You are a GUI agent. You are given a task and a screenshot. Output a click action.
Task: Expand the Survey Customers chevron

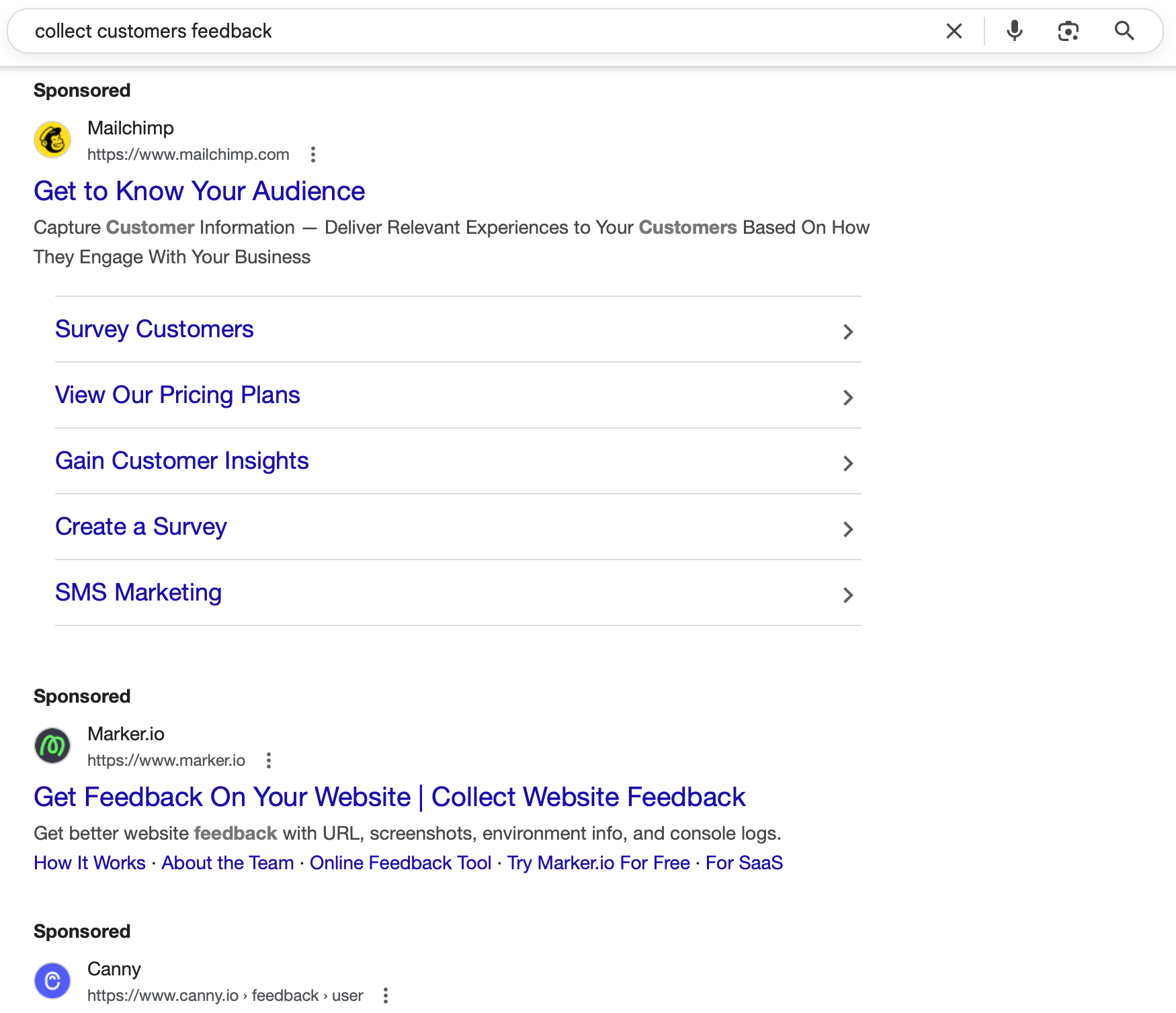848,331
